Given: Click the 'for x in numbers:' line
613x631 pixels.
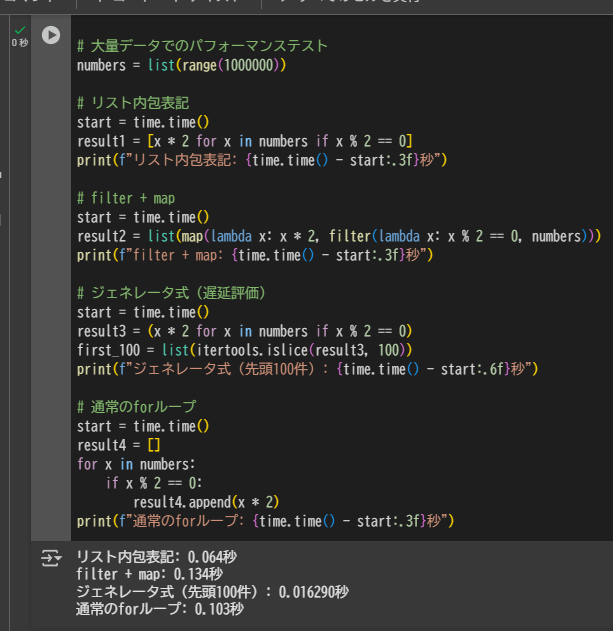Looking at the screenshot, I should (136, 464).
